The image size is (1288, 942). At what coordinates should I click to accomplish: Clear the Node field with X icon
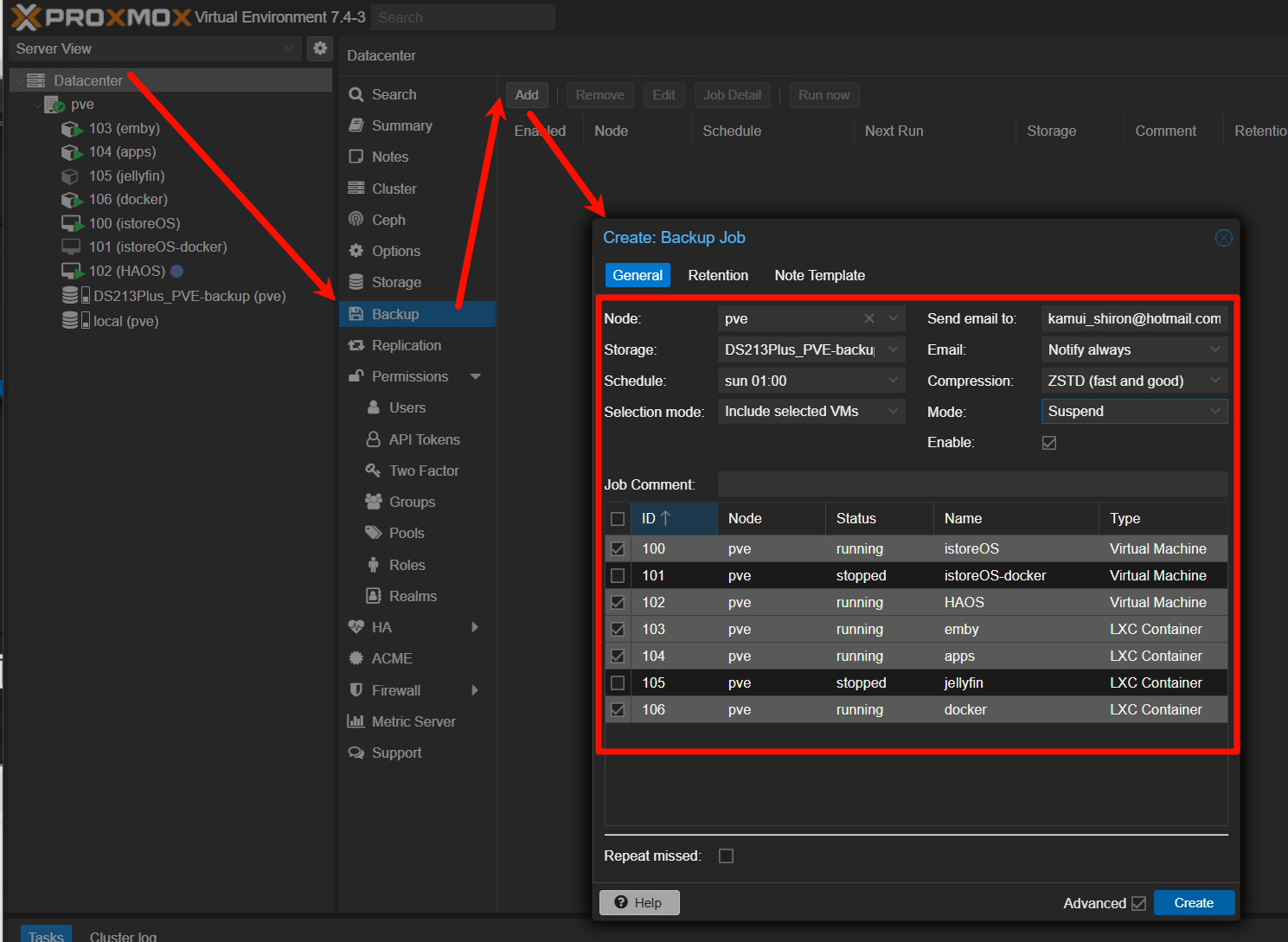[x=869, y=318]
